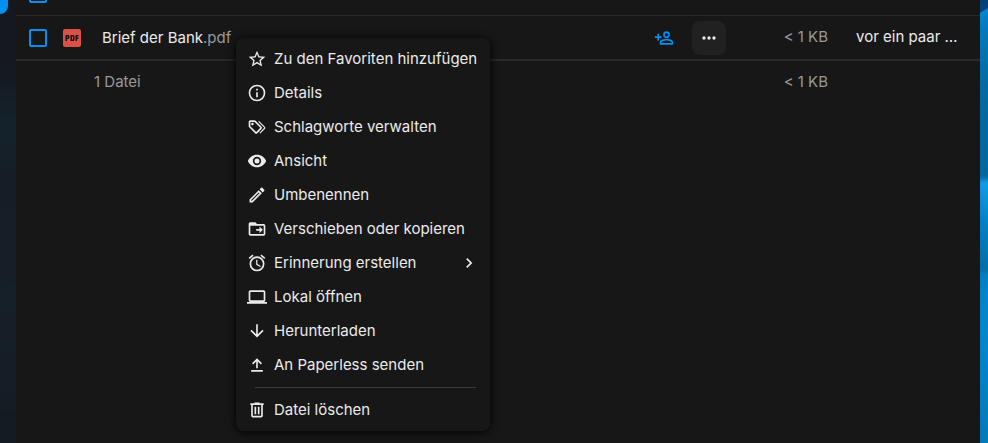Click the laptop icon beside Lokal öffnen

coord(256,297)
